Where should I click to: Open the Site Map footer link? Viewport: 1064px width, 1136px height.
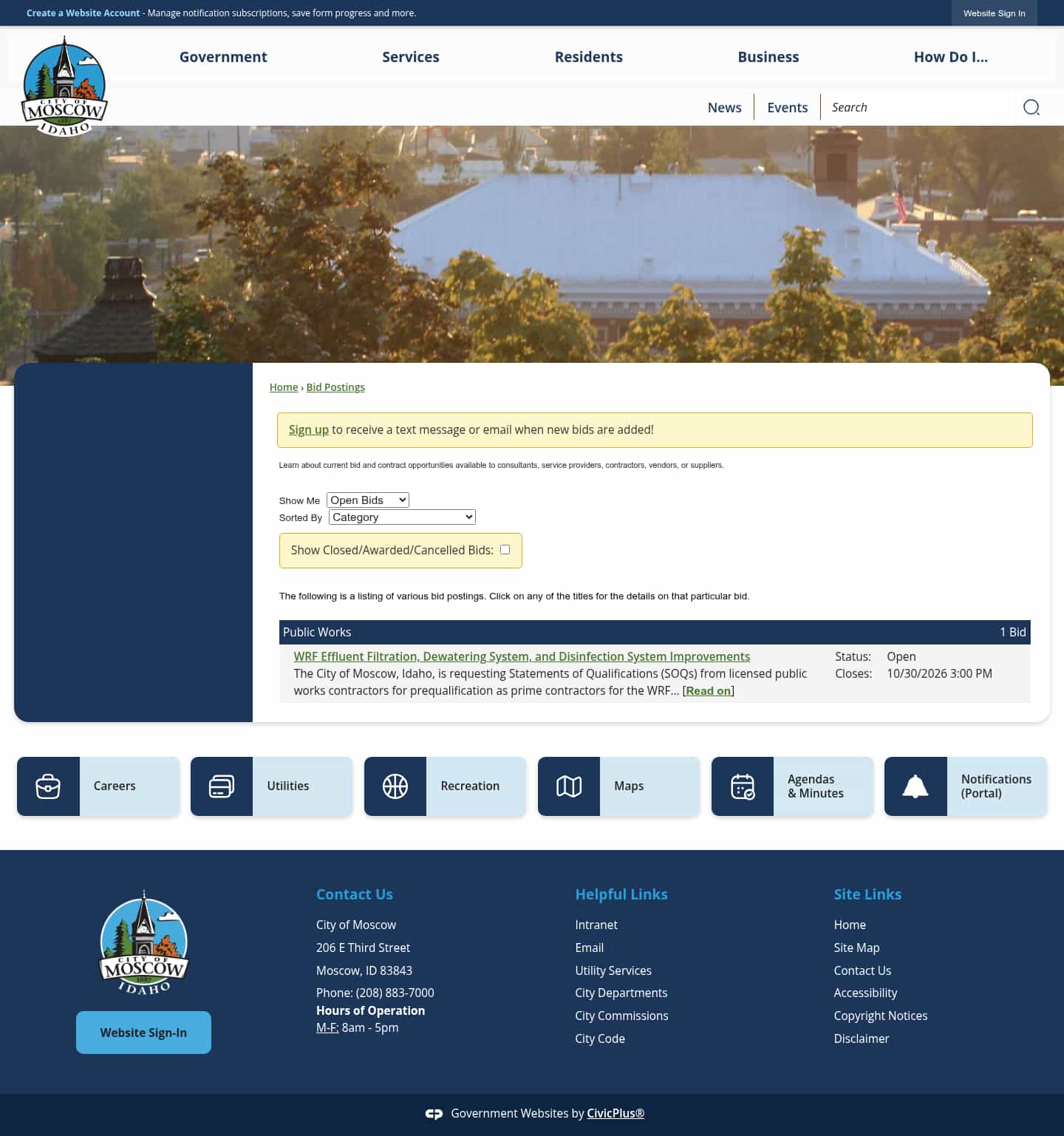pos(857,948)
